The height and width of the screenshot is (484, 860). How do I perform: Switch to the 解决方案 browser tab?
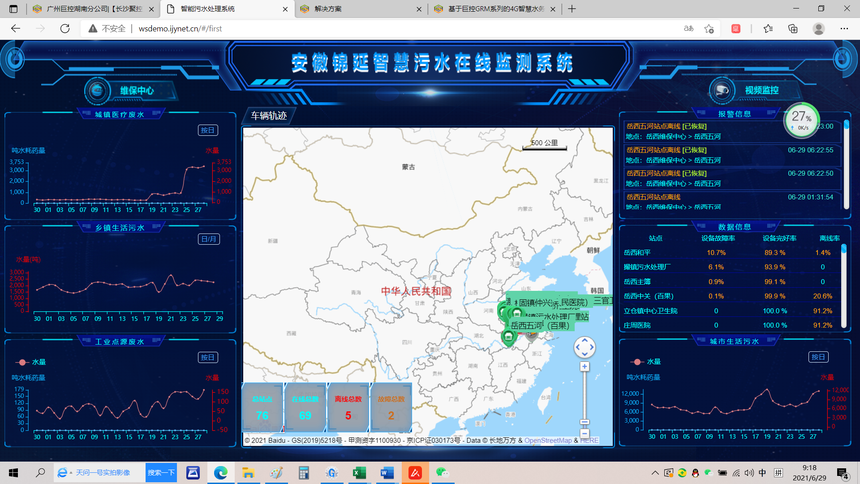[359, 9]
